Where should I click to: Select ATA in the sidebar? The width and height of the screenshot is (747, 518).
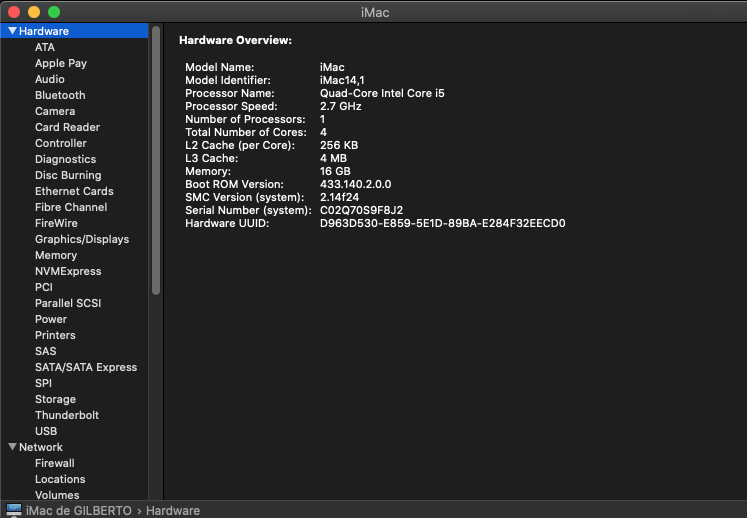[x=45, y=47]
